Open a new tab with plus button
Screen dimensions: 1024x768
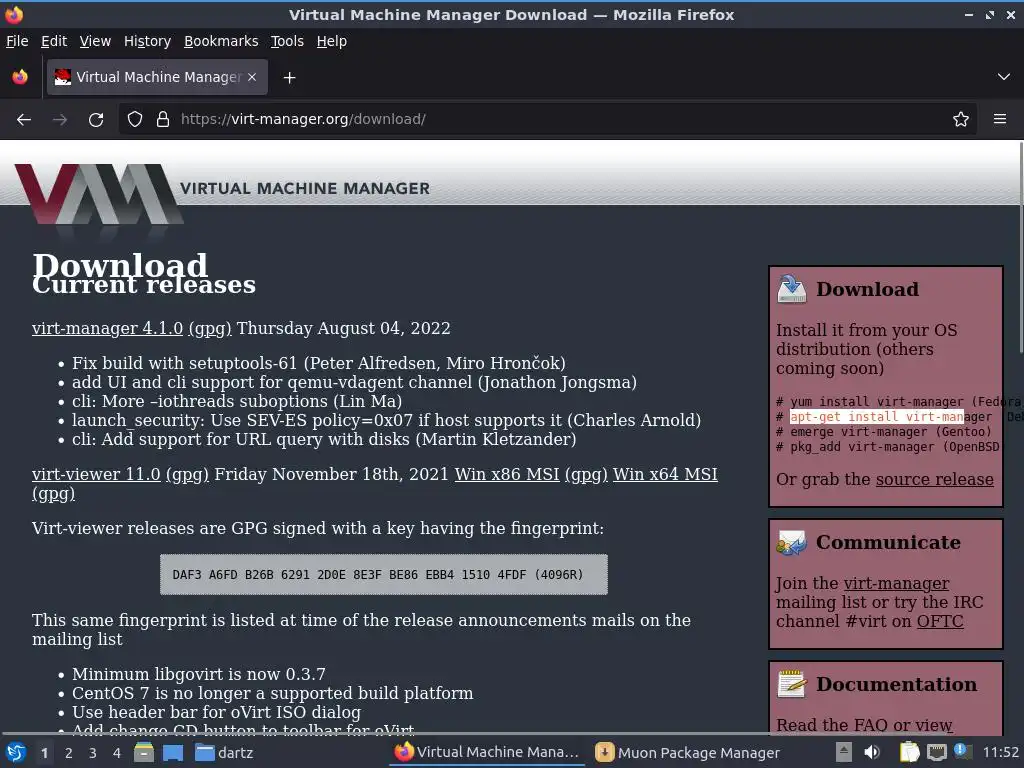point(289,78)
